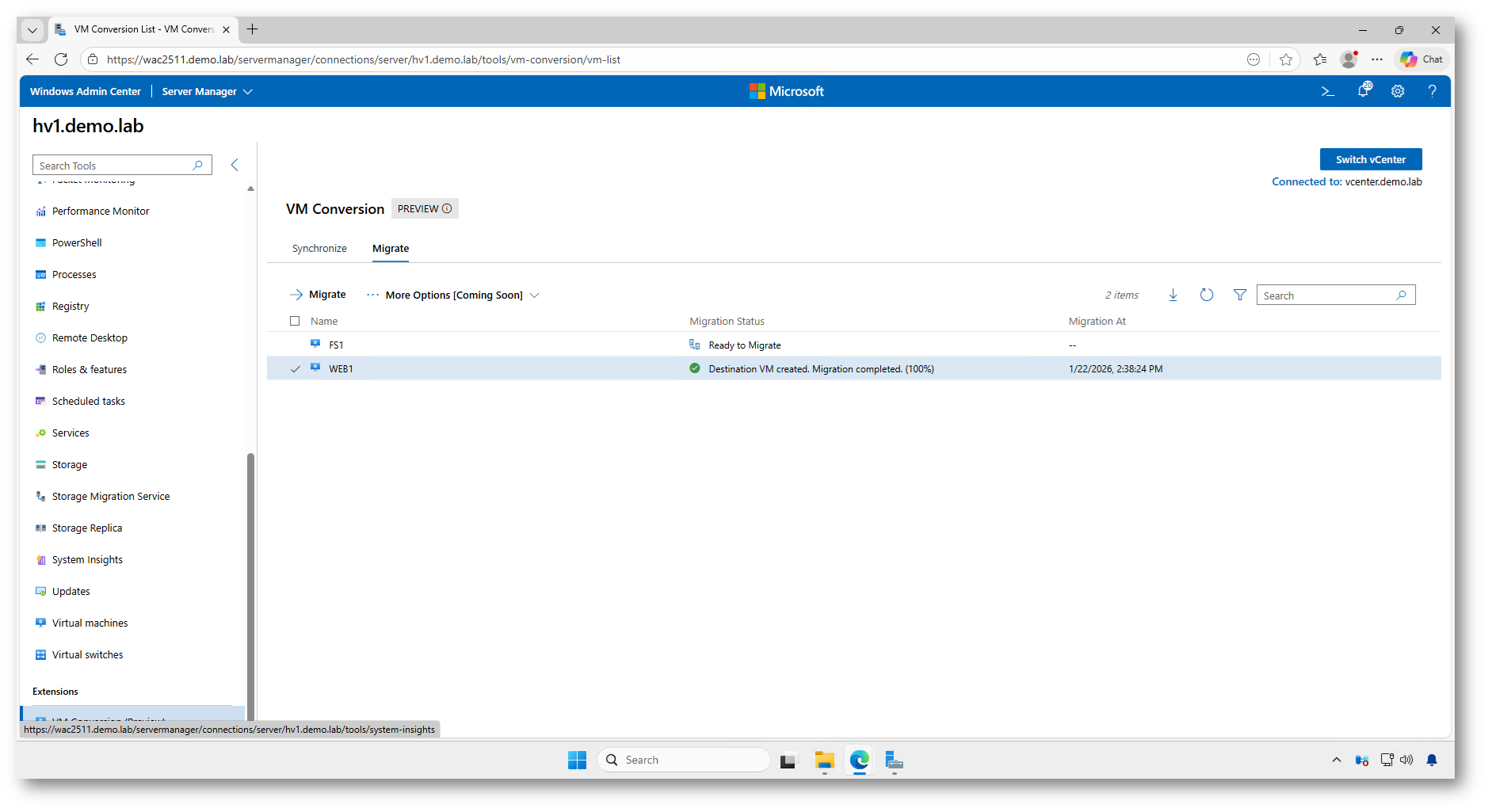Click the help question mark icon
The height and width of the screenshot is (812, 1488).
(1432, 92)
